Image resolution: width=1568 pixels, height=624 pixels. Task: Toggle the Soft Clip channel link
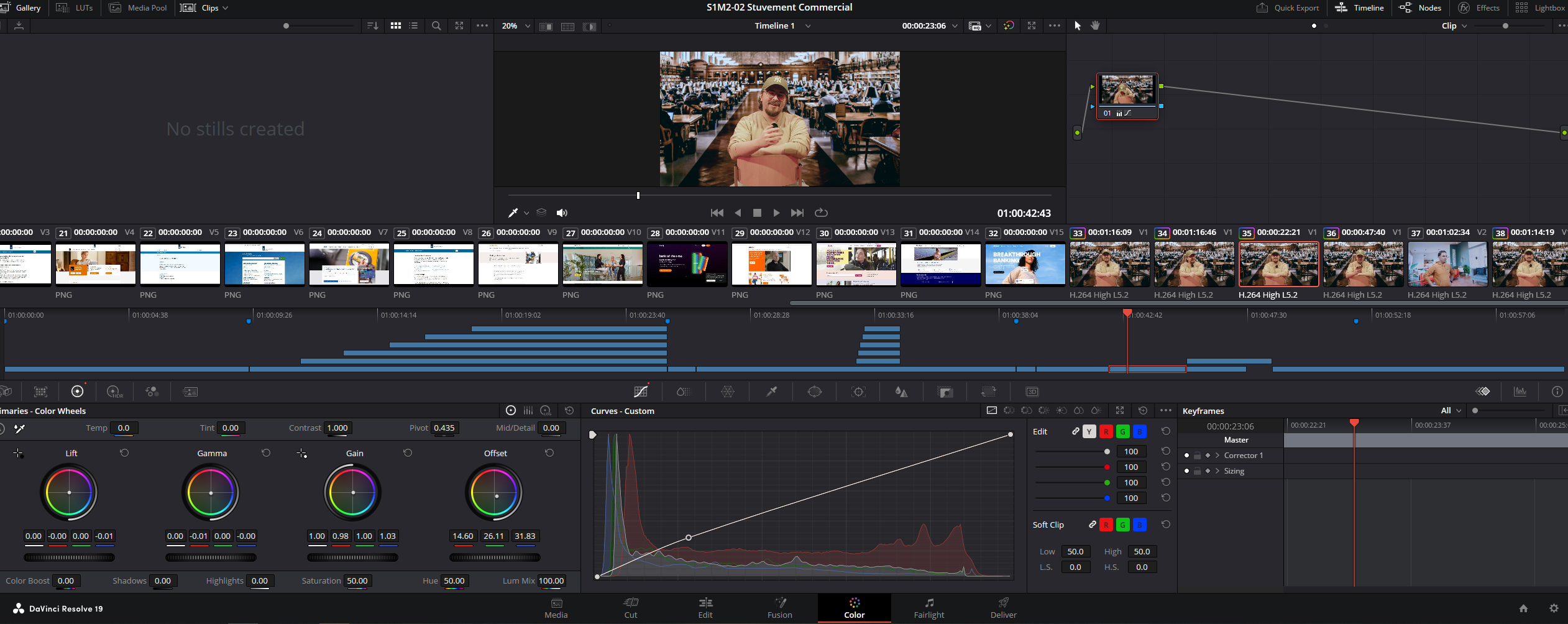tap(1092, 525)
